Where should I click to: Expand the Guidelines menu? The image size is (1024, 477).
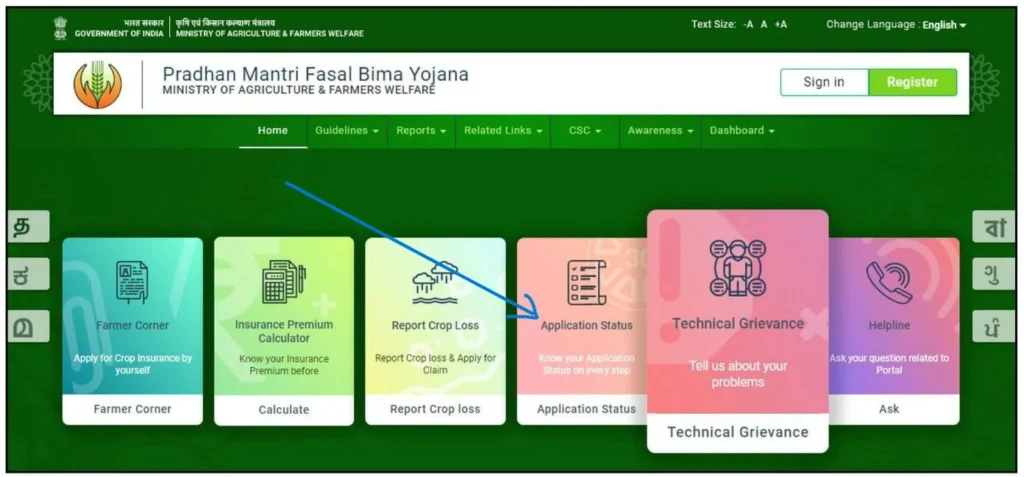tap(347, 131)
